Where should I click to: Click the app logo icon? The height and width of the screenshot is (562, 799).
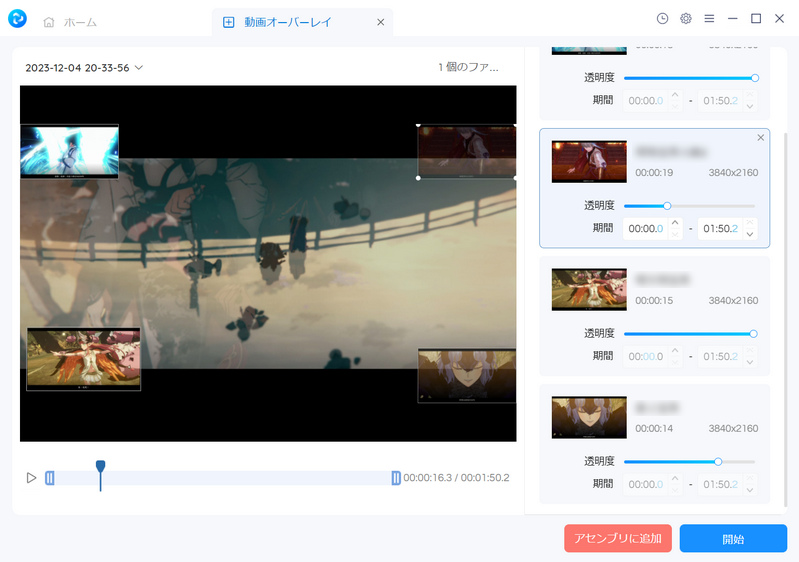pos(17,19)
